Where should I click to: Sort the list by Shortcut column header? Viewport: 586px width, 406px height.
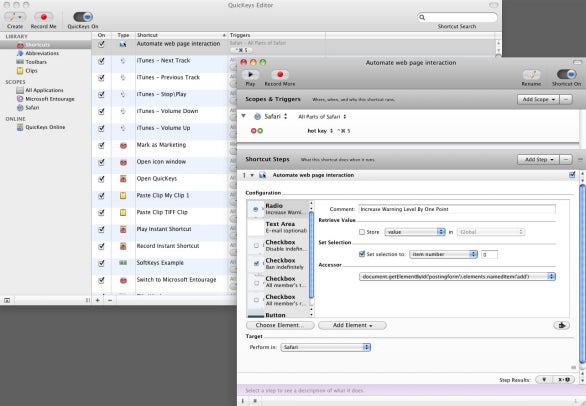[181, 35]
